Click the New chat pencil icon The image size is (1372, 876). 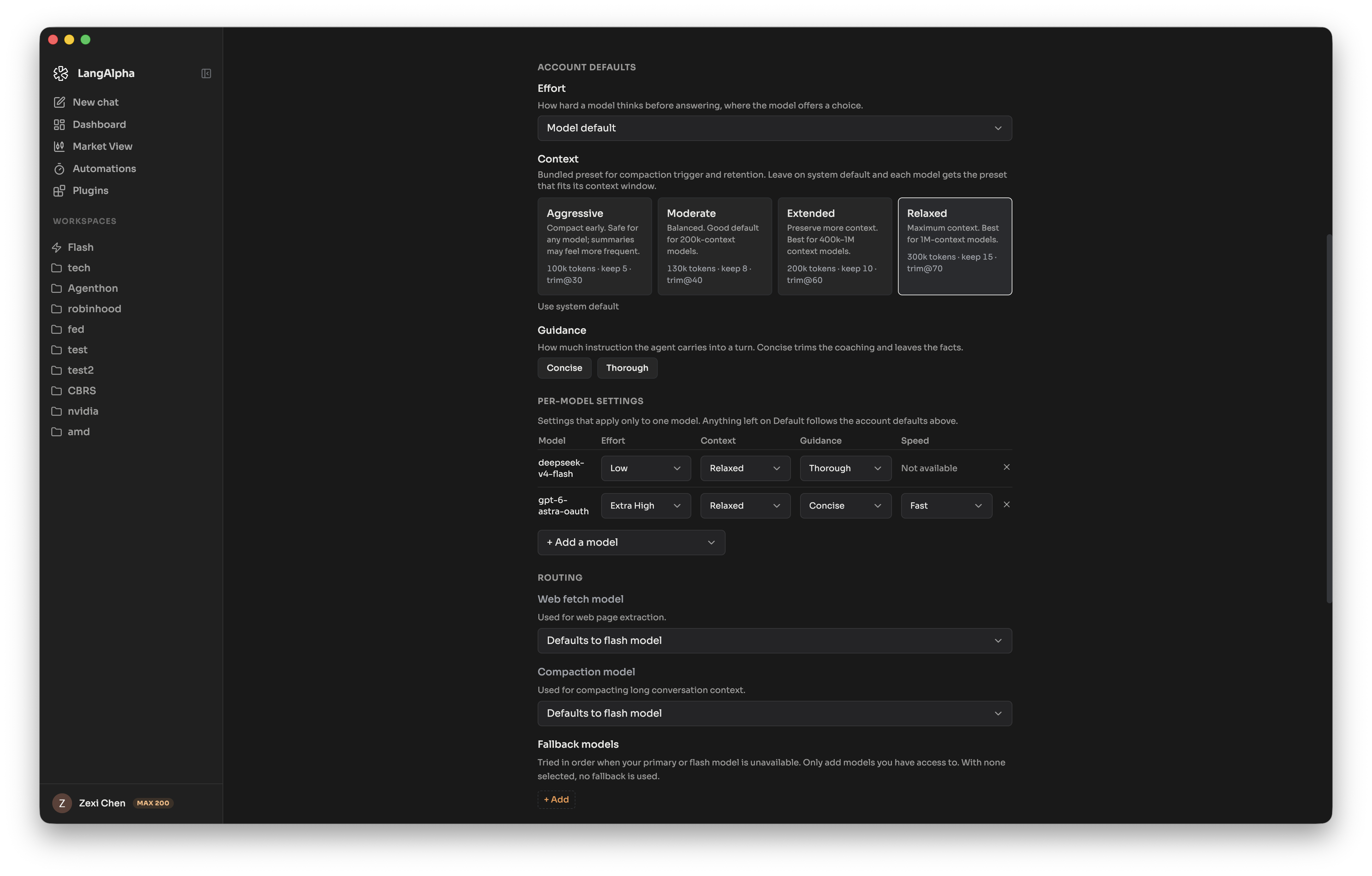[x=59, y=102]
